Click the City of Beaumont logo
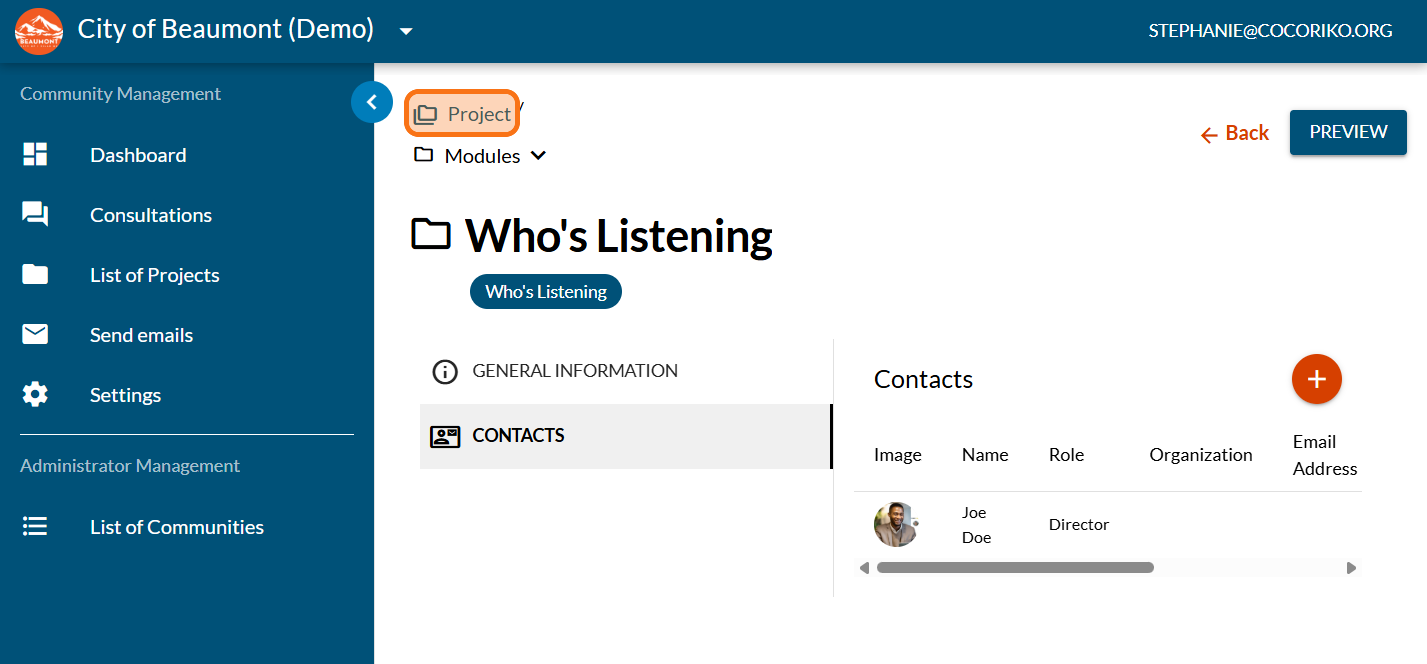Viewport: 1427px width, 664px height. [39, 31]
